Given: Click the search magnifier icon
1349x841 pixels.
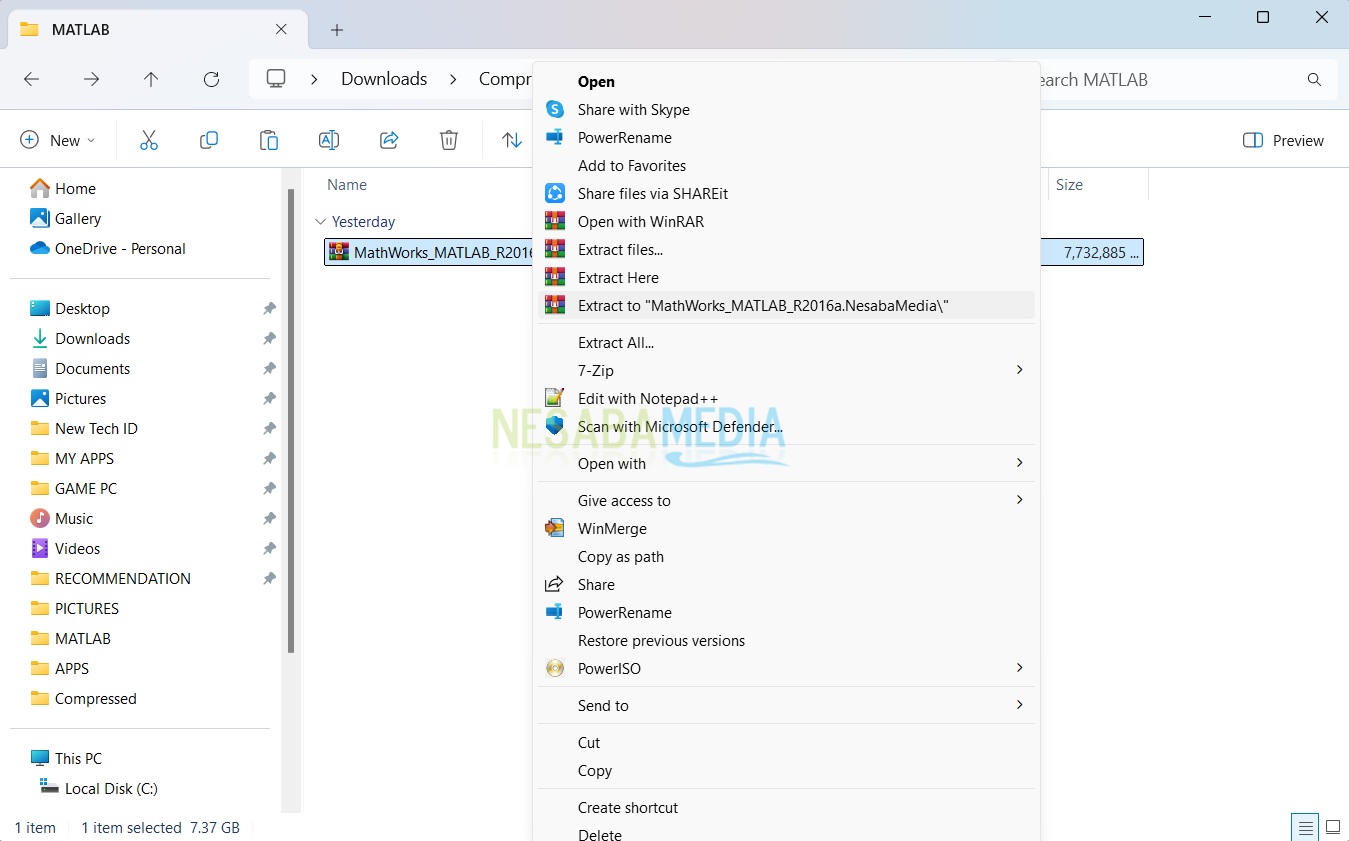Looking at the screenshot, I should [x=1315, y=79].
